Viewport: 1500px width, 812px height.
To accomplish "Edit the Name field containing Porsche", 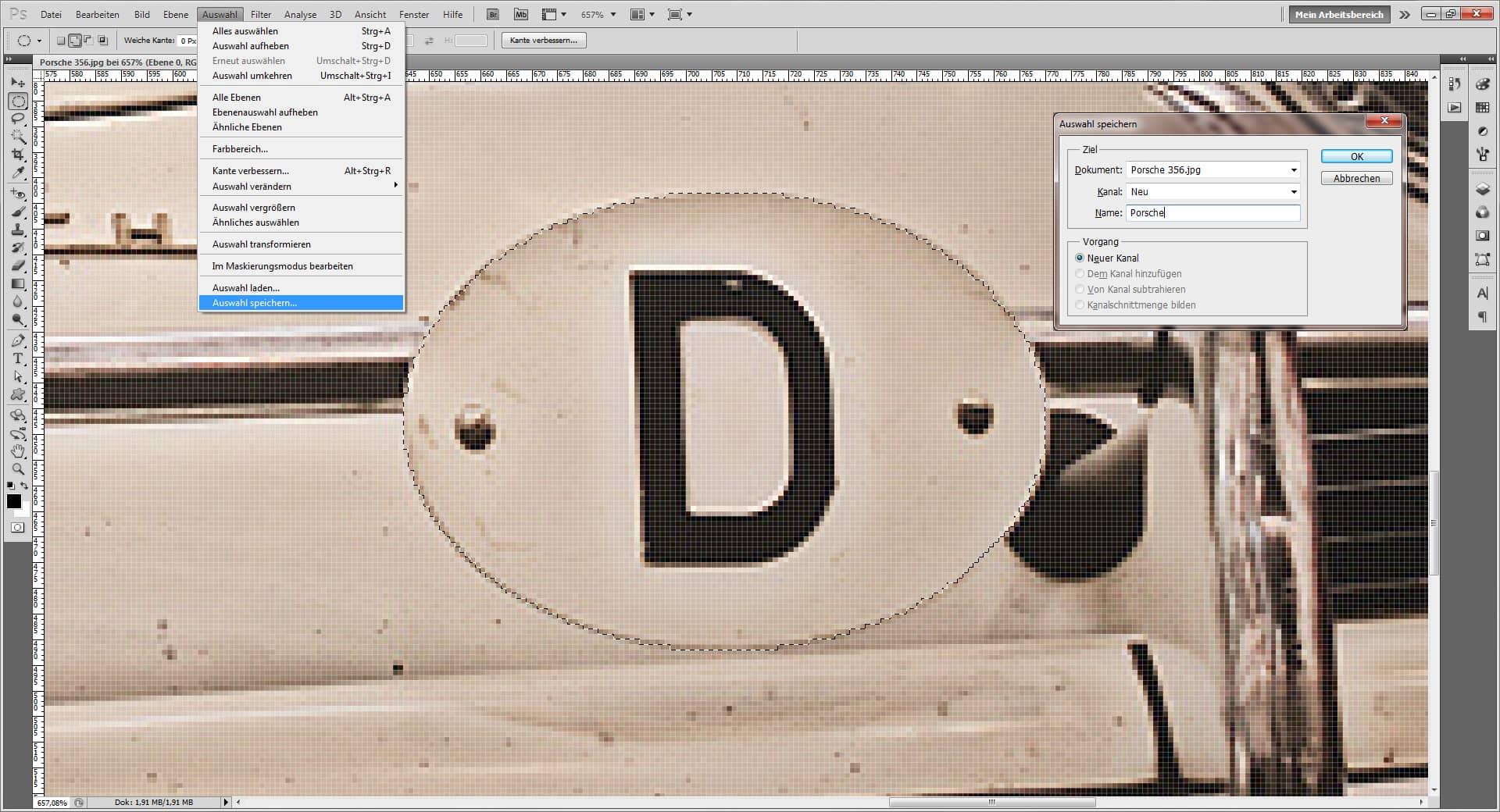I will pyautogui.click(x=1211, y=212).
